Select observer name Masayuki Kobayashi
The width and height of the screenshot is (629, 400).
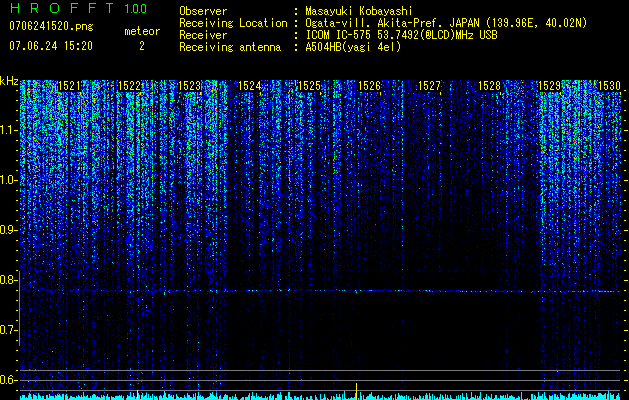[x=359, y=12]
